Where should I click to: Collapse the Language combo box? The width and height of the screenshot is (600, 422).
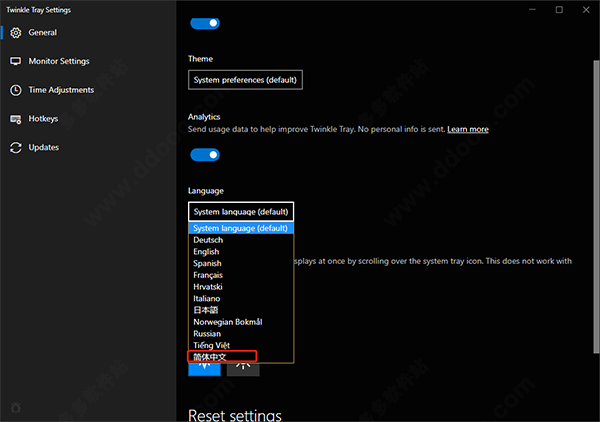pos(241,212)
